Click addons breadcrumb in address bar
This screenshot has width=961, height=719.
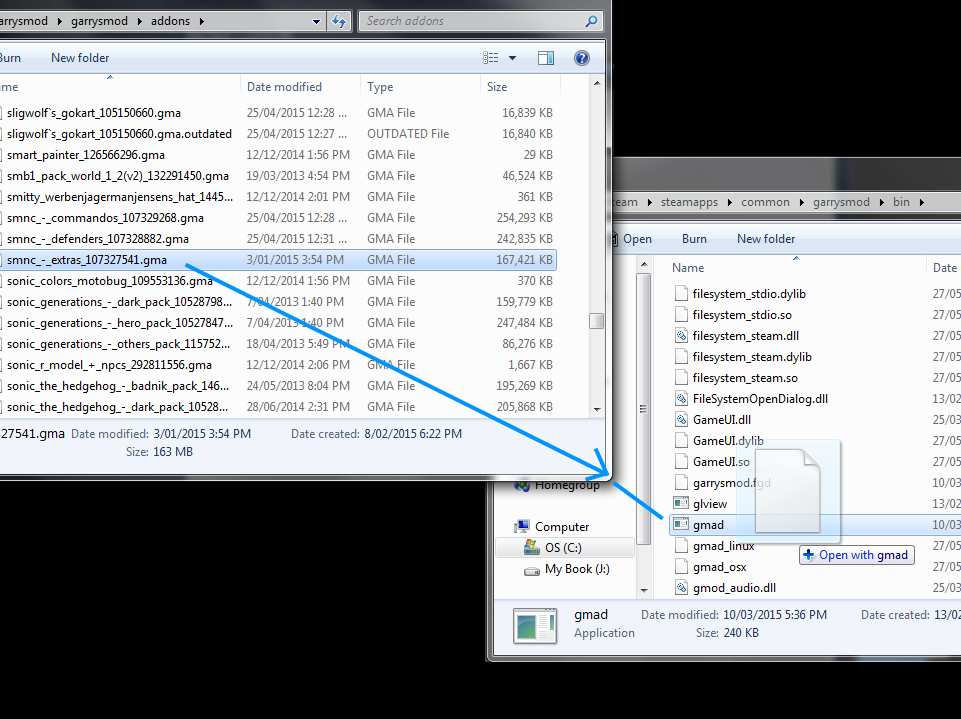coord(170,21)
